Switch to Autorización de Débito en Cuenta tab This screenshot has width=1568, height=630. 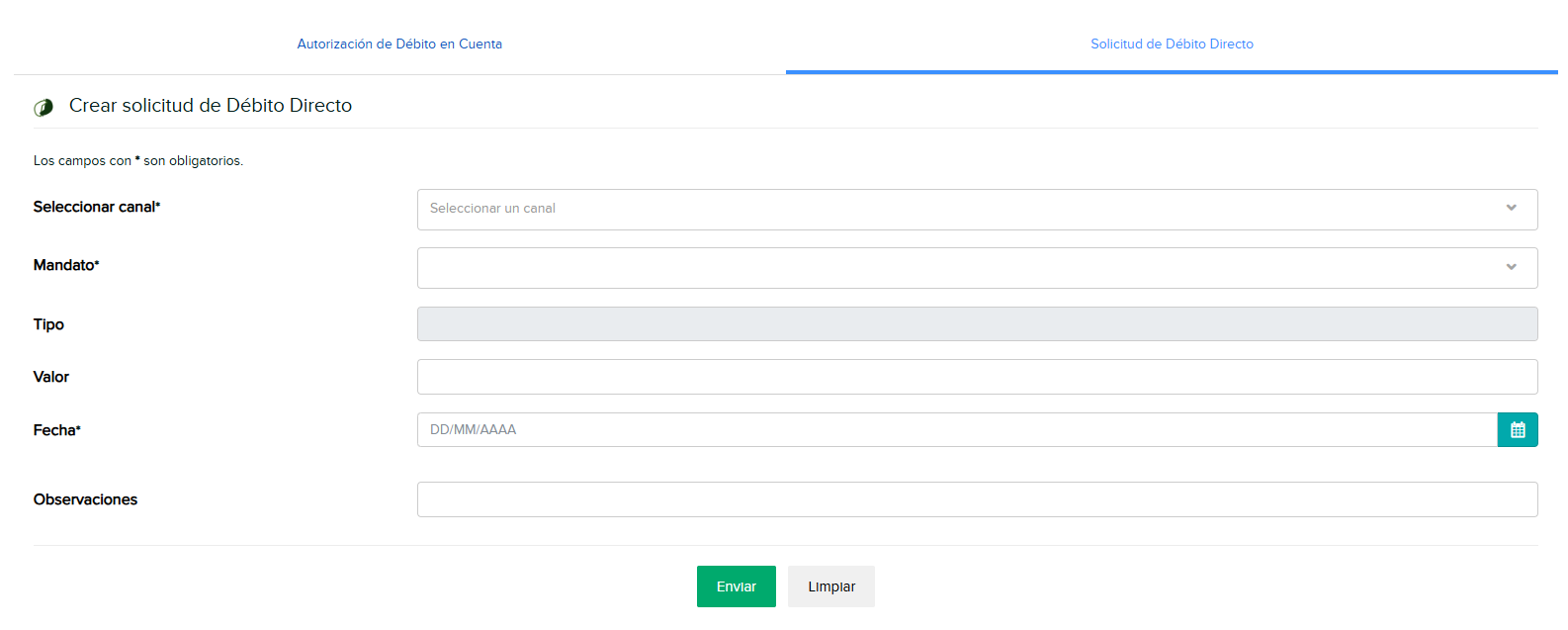[399, 45]
